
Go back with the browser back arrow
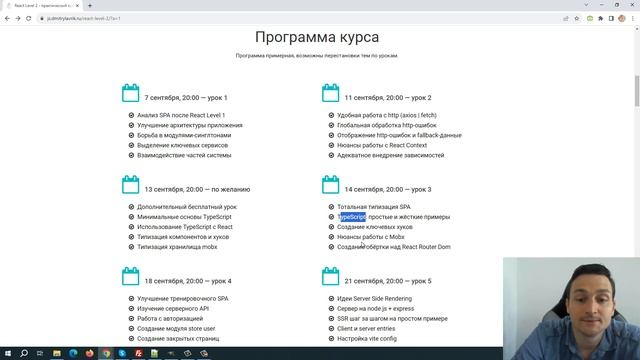pyautogui.click(x=7, y=18)
